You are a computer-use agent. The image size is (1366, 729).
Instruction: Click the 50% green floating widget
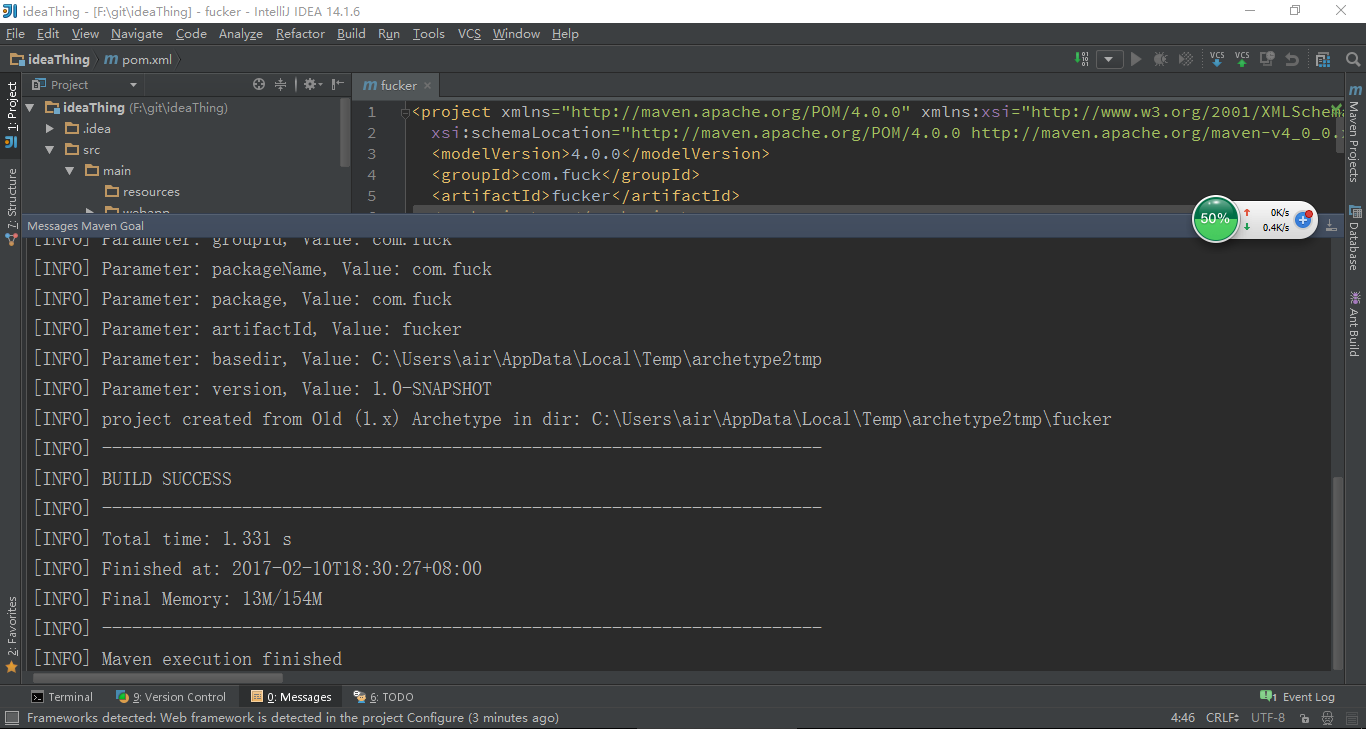point(1215,218)
